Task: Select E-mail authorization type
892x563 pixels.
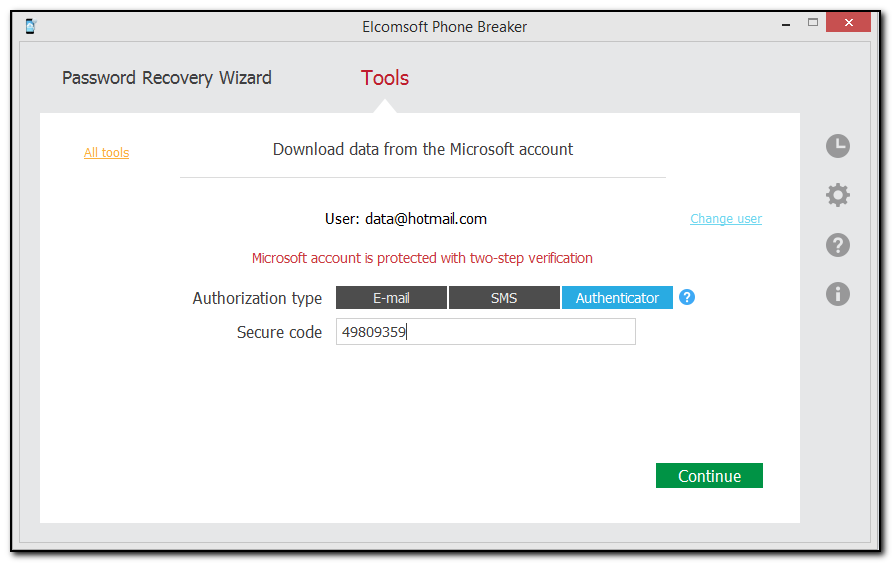Action: point(391,297)
